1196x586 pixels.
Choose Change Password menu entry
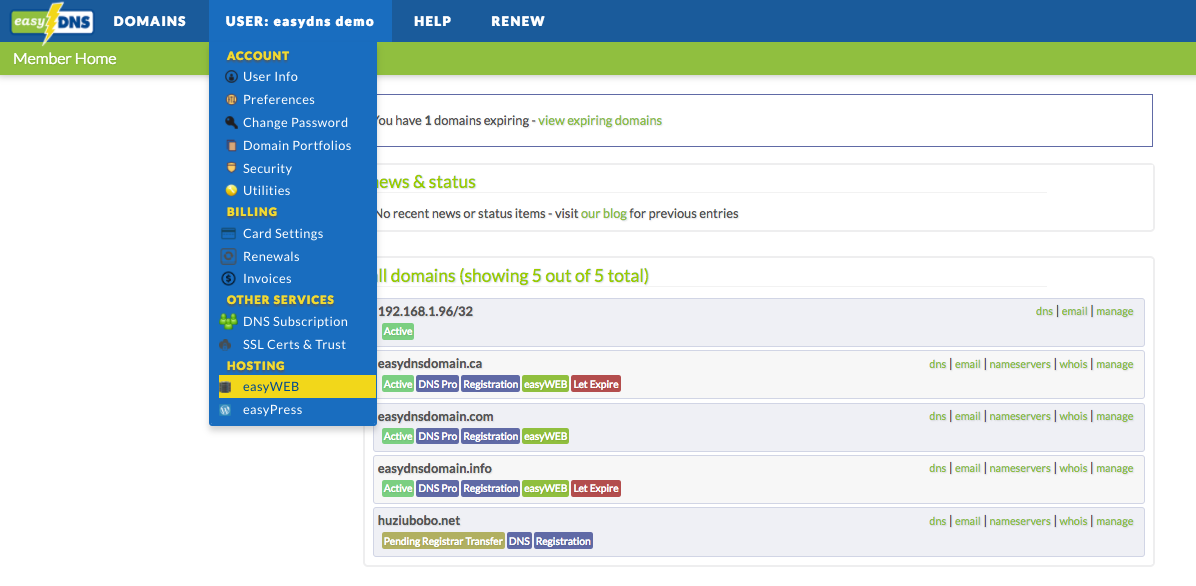point(293,123)
